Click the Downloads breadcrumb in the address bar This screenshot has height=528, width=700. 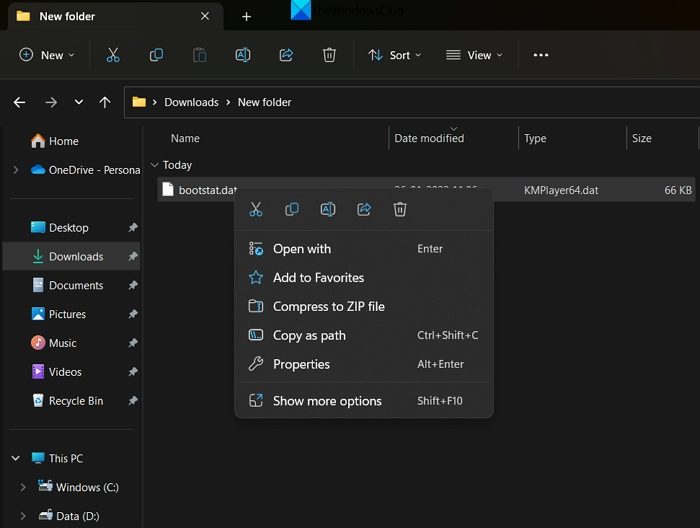pos(191,102)
